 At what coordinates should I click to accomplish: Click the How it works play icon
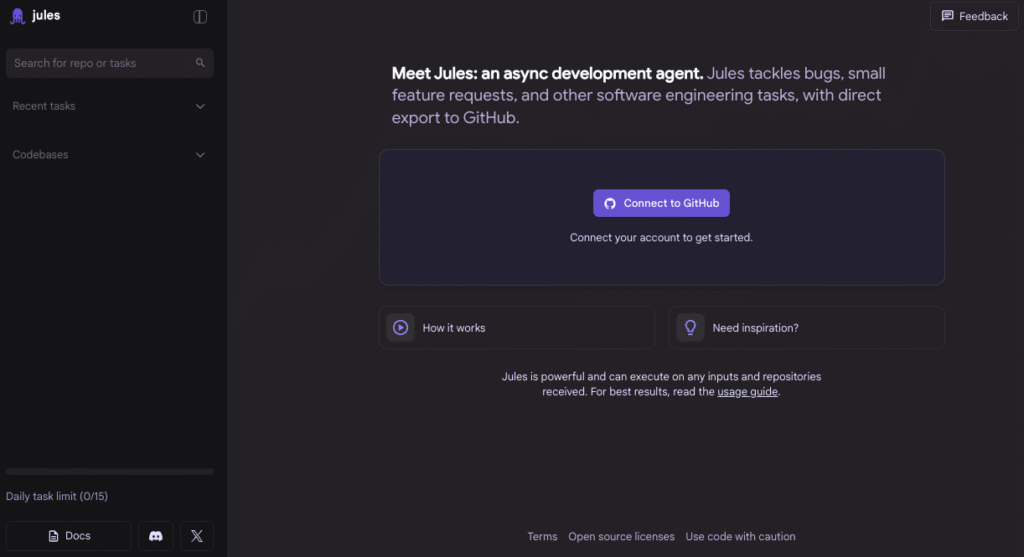[400, 328]
